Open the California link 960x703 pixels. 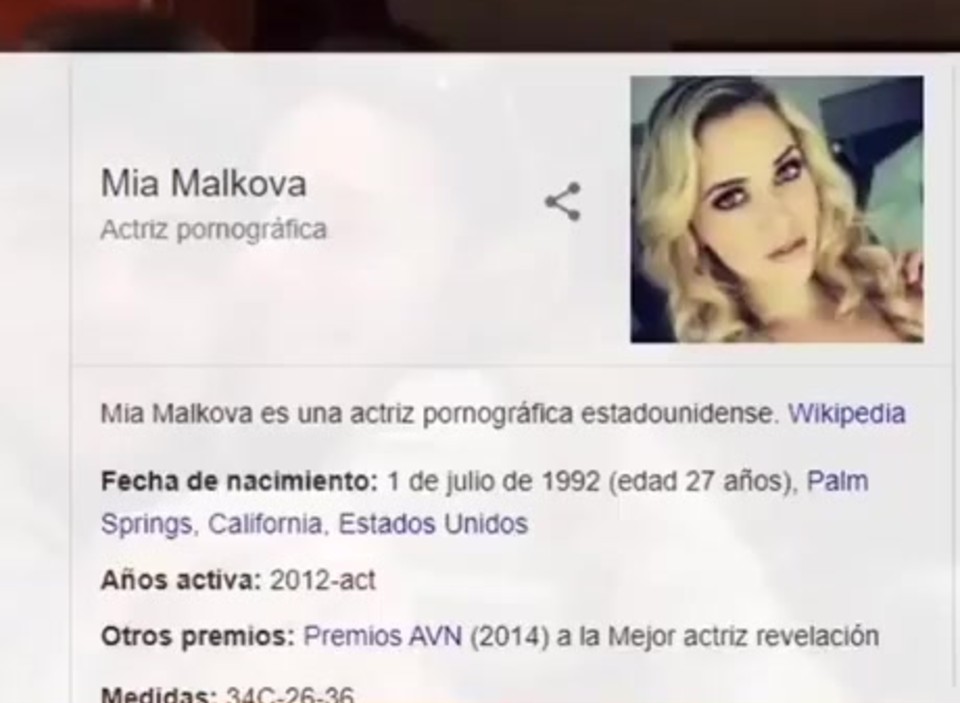pos(264,524)
